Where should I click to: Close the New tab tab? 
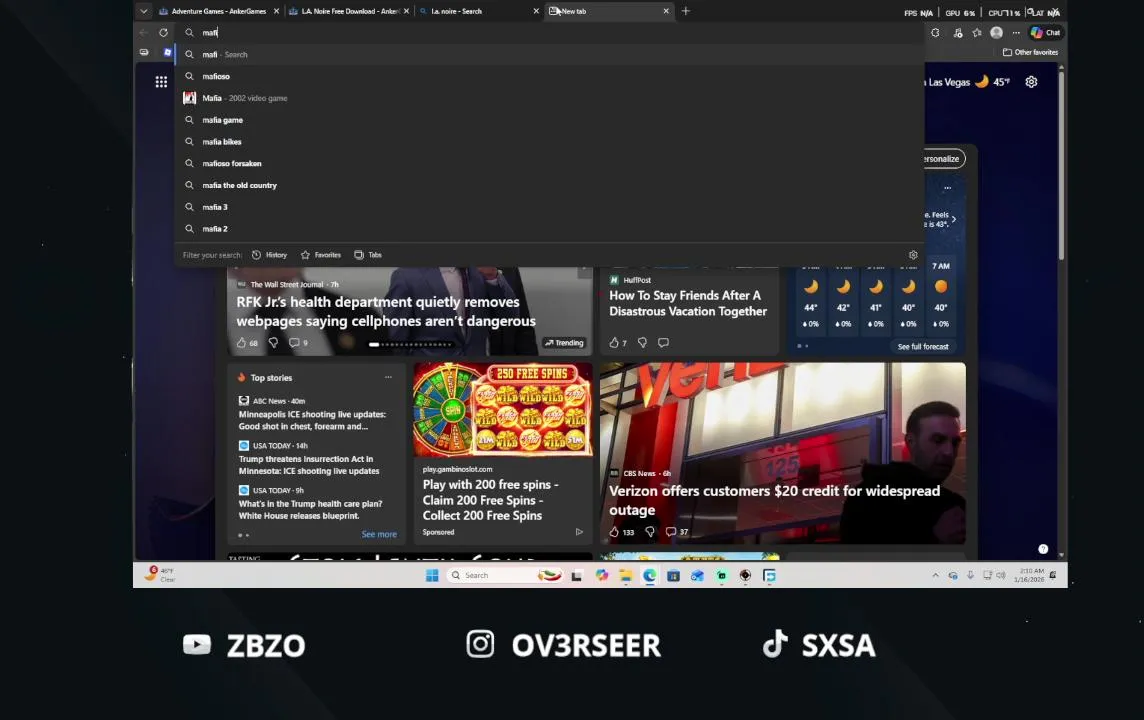click(666, 11)
